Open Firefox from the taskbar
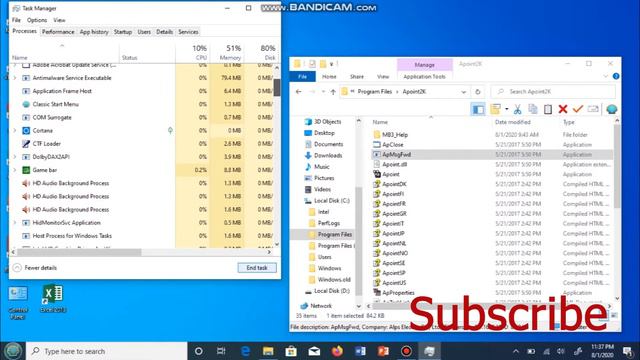The height and width of the screenshot is (360, 640). point(337,351)
